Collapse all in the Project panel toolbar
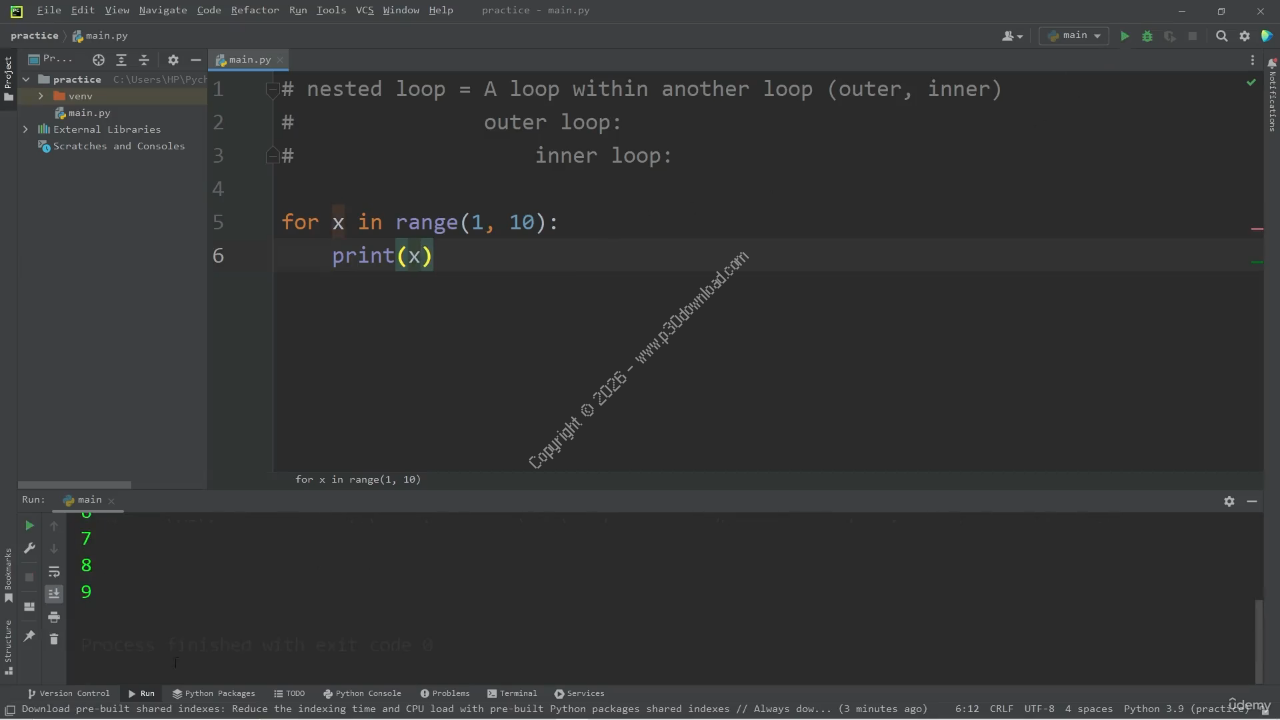1280x720 pixels. click(144, 60)
